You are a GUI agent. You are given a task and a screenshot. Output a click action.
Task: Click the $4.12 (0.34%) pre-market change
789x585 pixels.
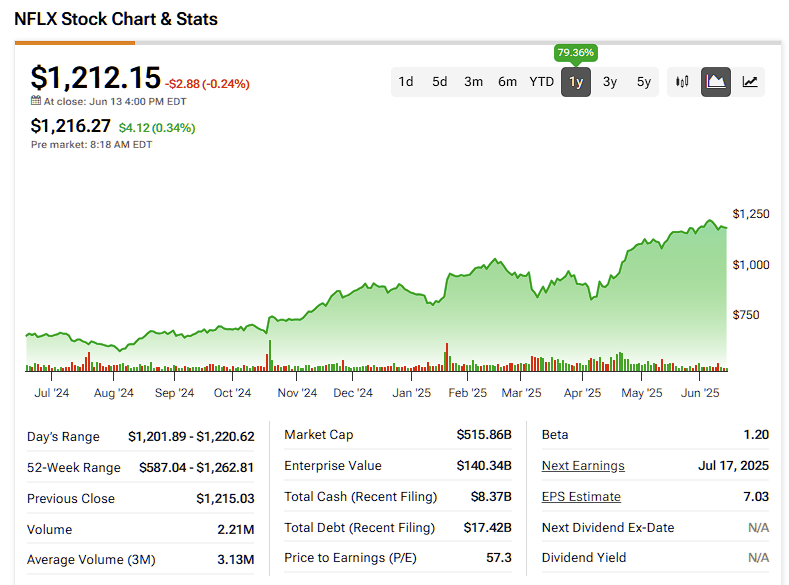coord(157,128)
